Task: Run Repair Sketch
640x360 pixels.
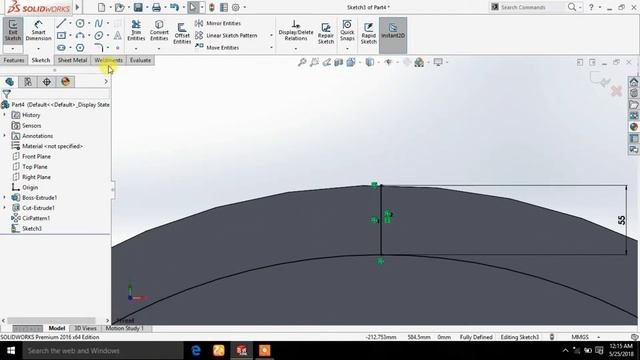Action: 326,33
